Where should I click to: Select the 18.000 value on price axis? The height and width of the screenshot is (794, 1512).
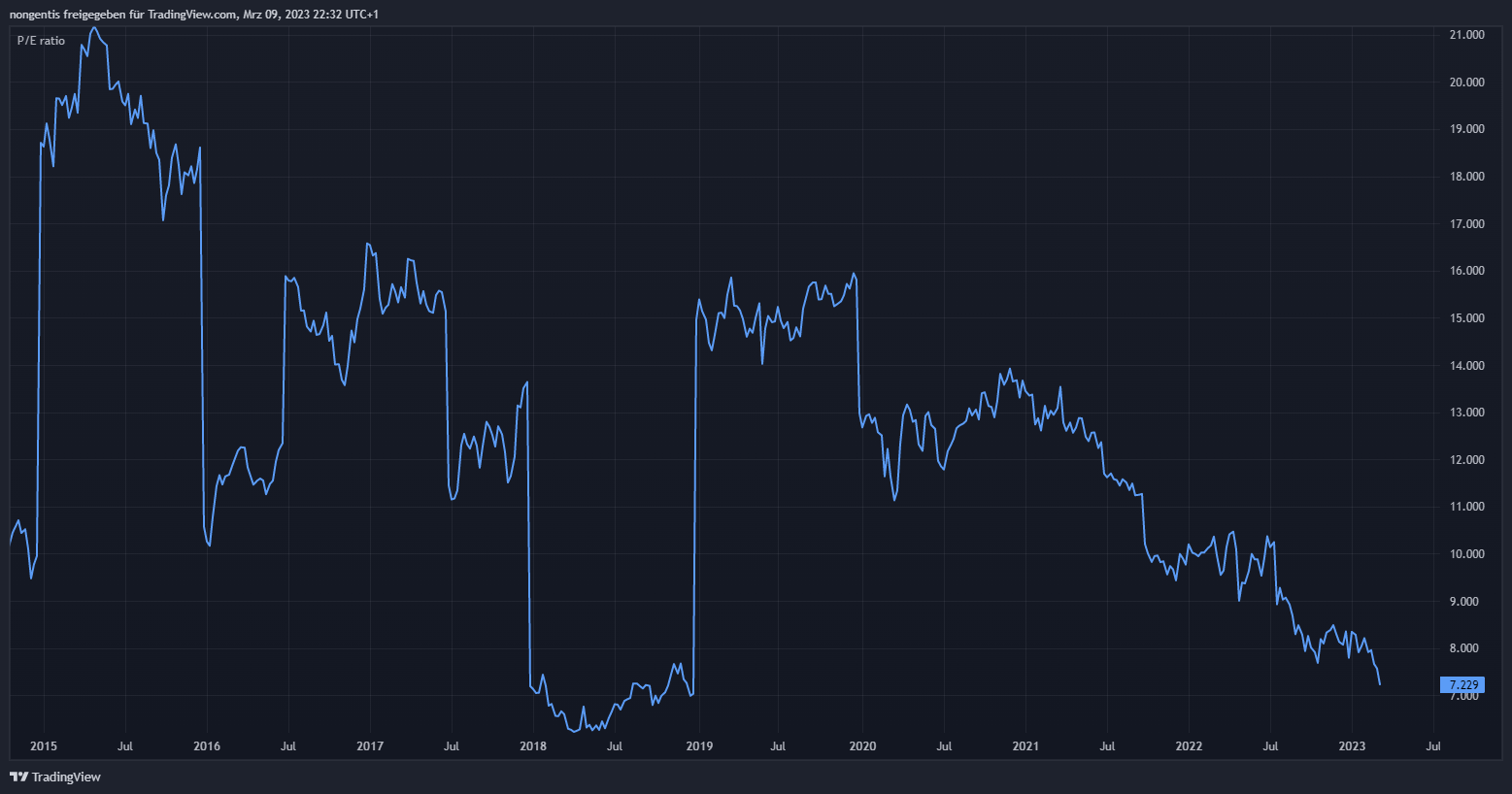[1466, 177]
